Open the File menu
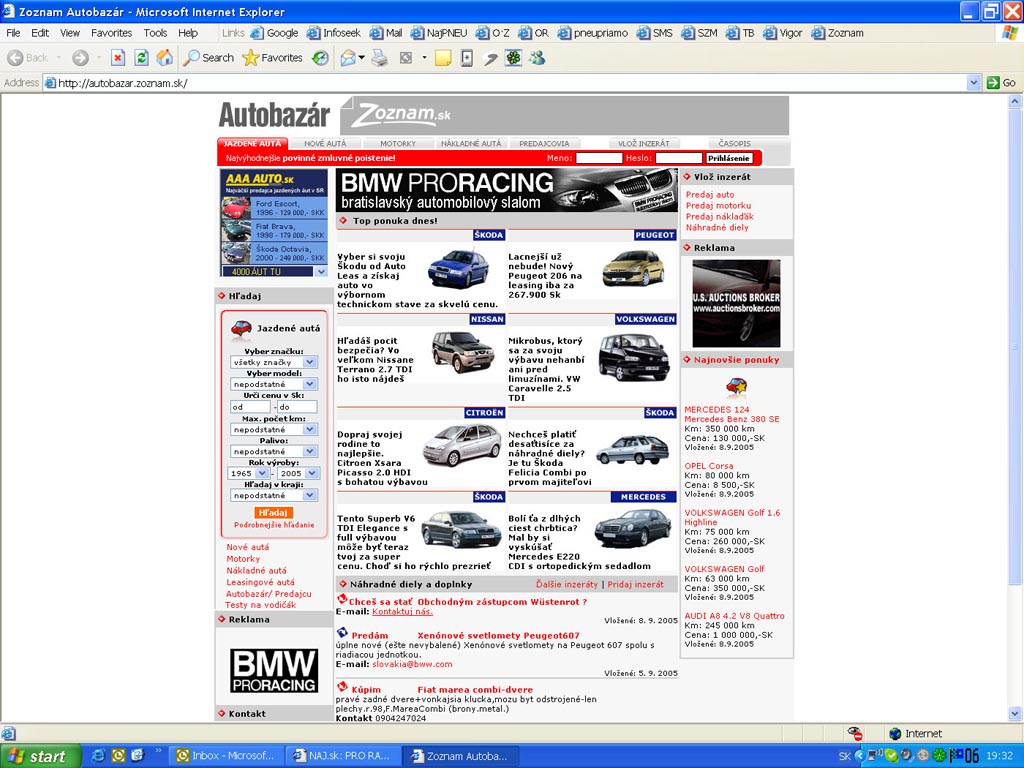 coord(13,33)
